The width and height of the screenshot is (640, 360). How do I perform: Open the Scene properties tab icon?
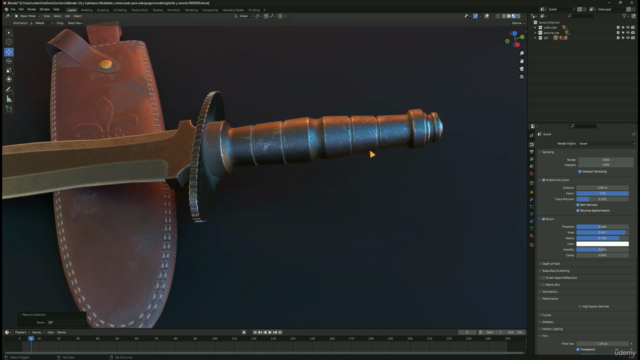tap(532, 166)
